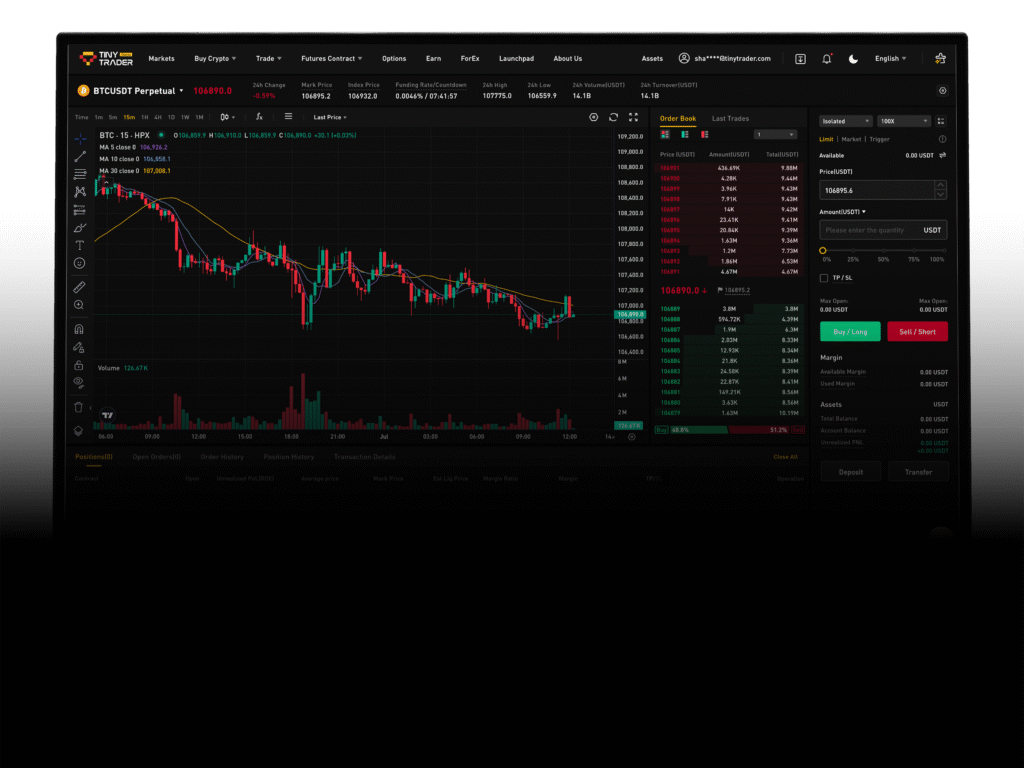This screenshot has width=1024, height=768.
Task: Switch to the Last Trades tab
Action: [730, 119]
